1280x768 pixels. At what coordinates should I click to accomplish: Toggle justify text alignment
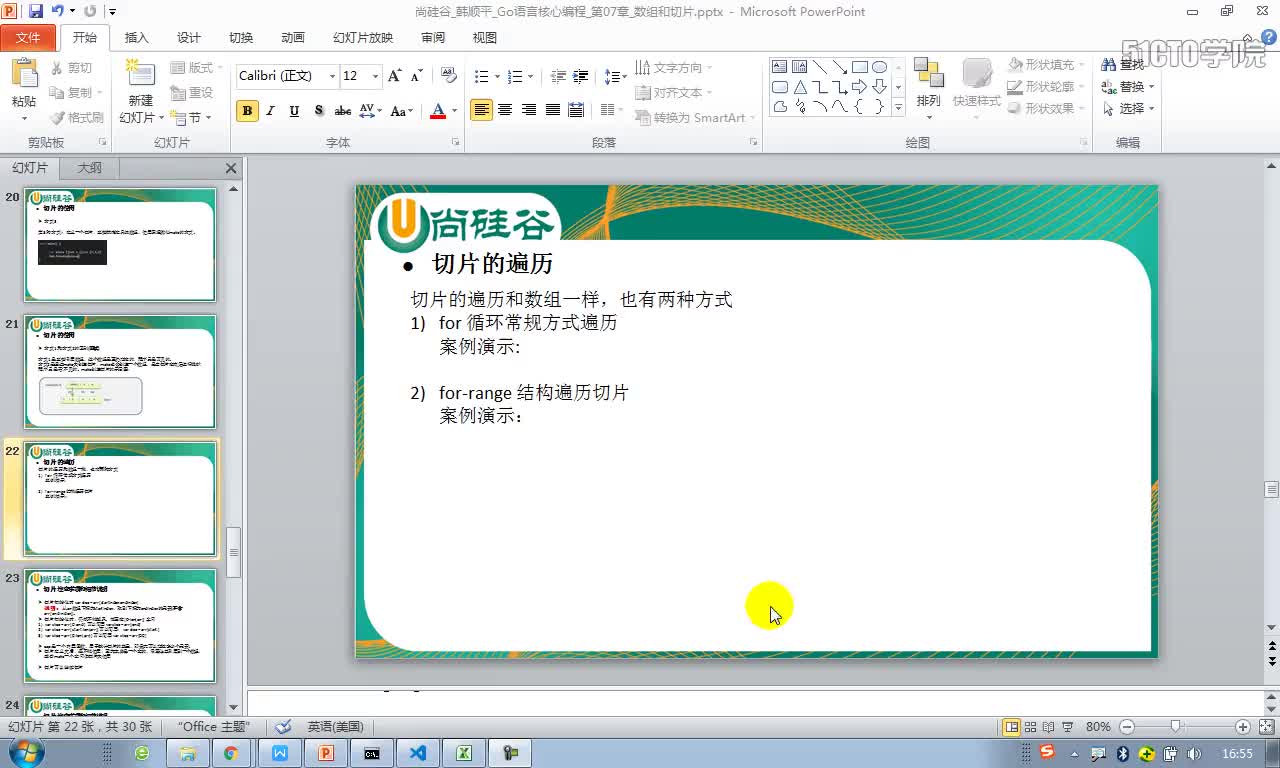pyautogui.click(x=552, y=110)
